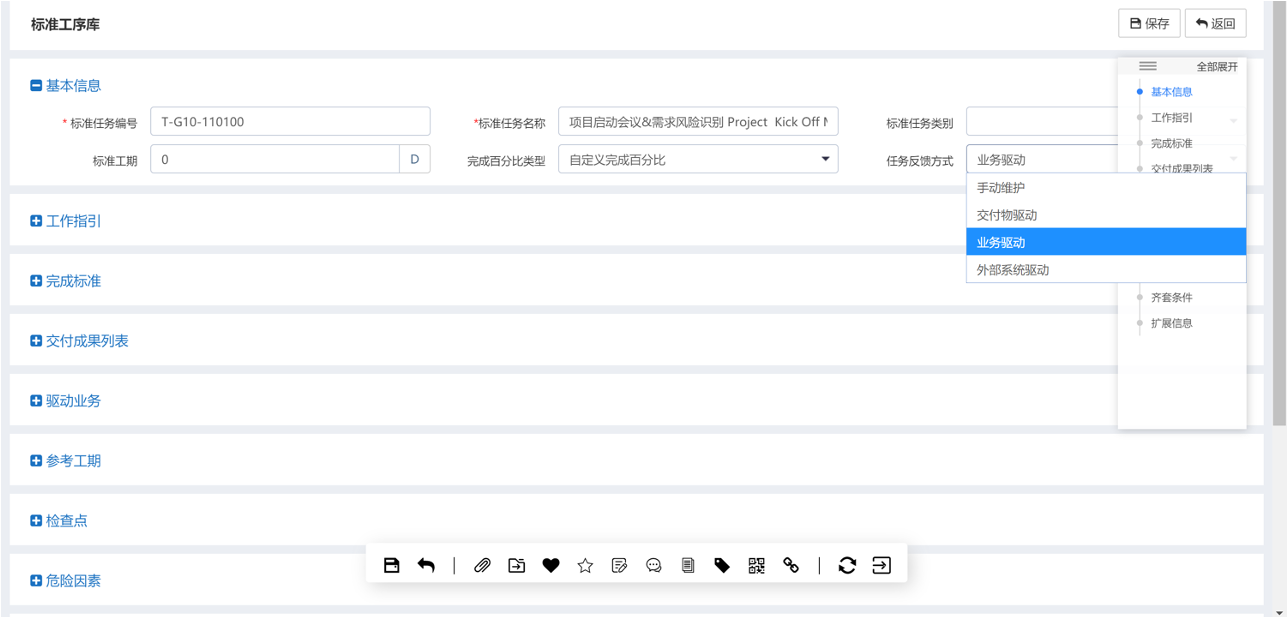Image resolution: width=1288 pixels, height=618 pixels.
Task: Click the tag label icon
Action: click(722, 565)
